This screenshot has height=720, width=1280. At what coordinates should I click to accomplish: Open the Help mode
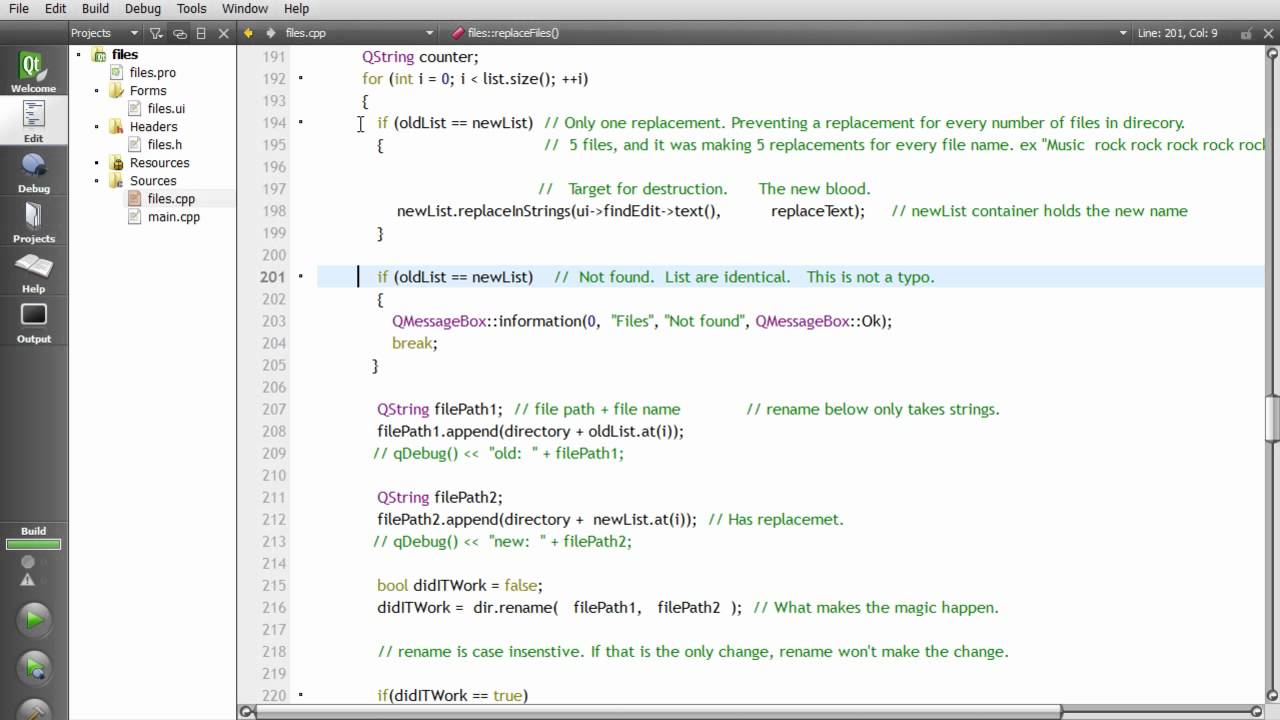coord(33,272)
